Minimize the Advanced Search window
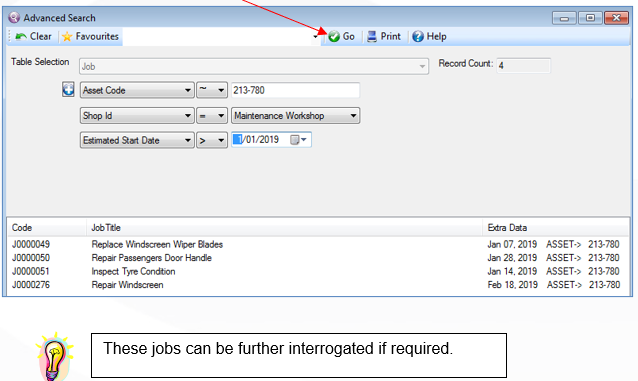The width and height of the screenshot is (638, 381). pyautogui.click(x=564, y=18)
